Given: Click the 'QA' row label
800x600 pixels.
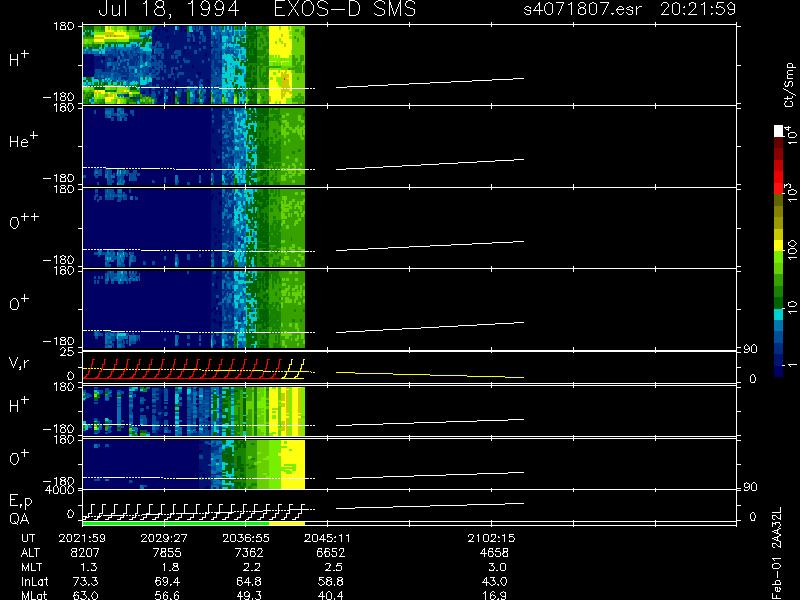Looking at the screenshot, I should pos(19,519).
